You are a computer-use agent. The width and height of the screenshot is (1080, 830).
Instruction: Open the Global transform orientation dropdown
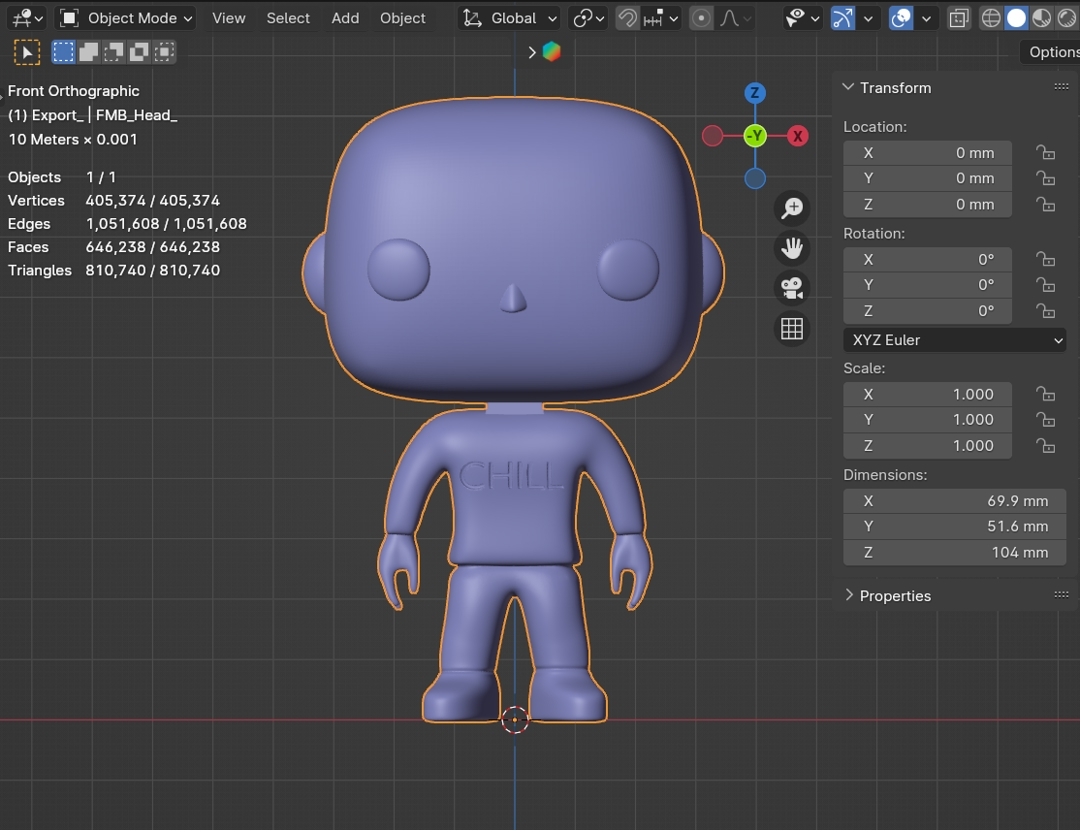point(511,18)
